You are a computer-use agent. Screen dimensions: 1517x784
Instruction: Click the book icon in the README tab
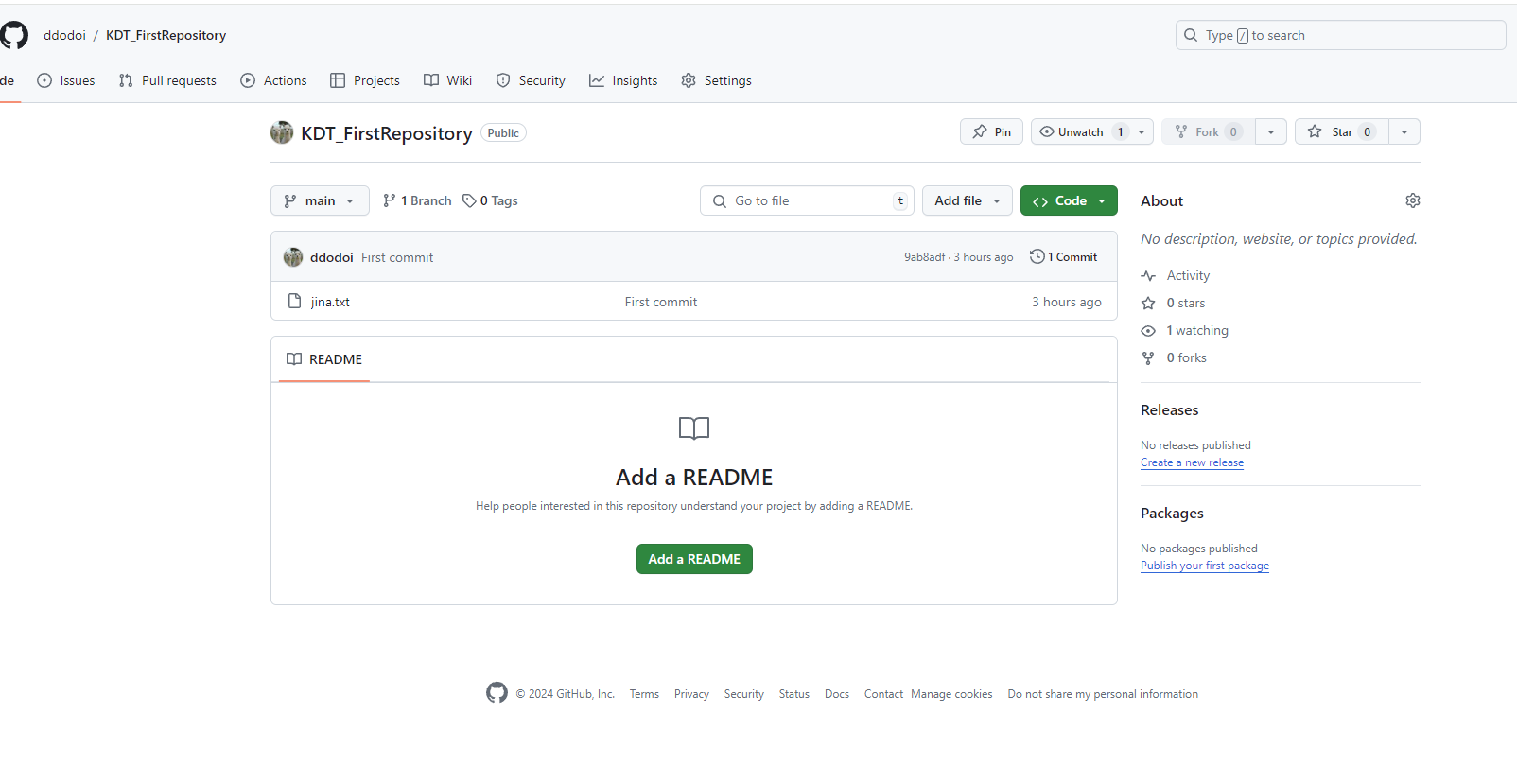coord(294,359)
